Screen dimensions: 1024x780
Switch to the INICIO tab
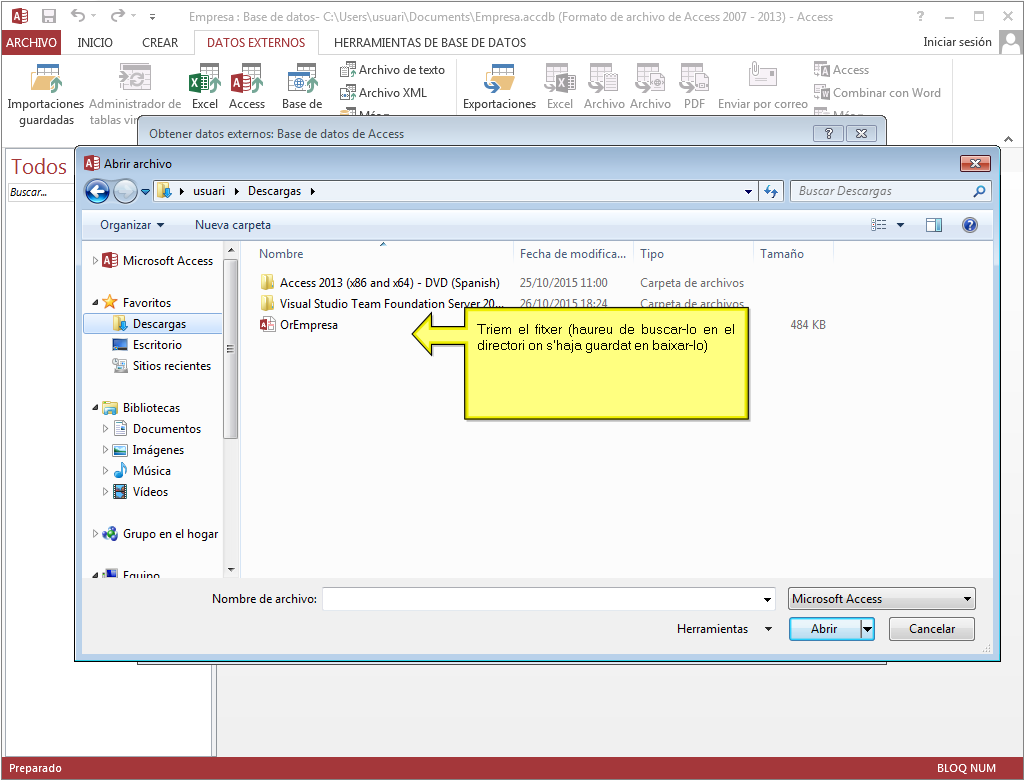click(95, 42)
